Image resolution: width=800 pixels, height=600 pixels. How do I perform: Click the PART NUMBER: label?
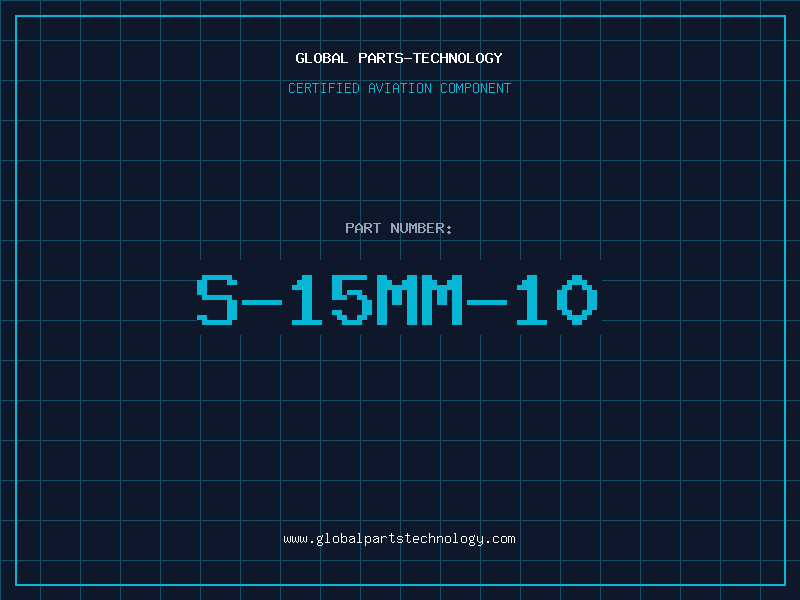pyautogui.click(x=398, y=228)
